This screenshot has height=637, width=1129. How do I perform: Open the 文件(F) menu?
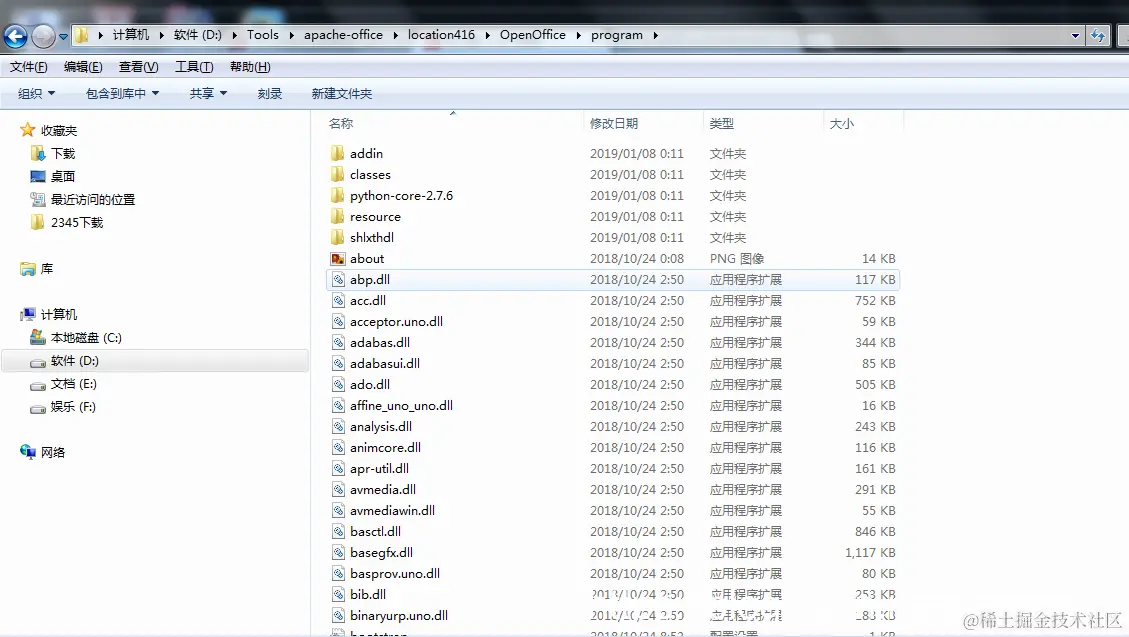point(28,67)
